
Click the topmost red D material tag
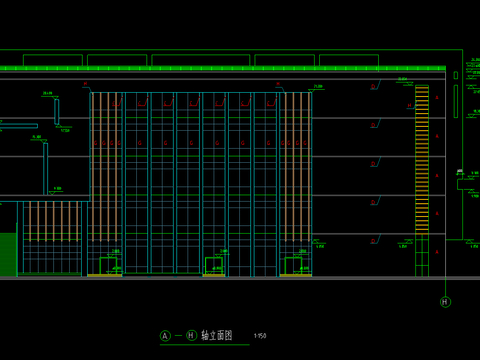[x=373, y=87]
